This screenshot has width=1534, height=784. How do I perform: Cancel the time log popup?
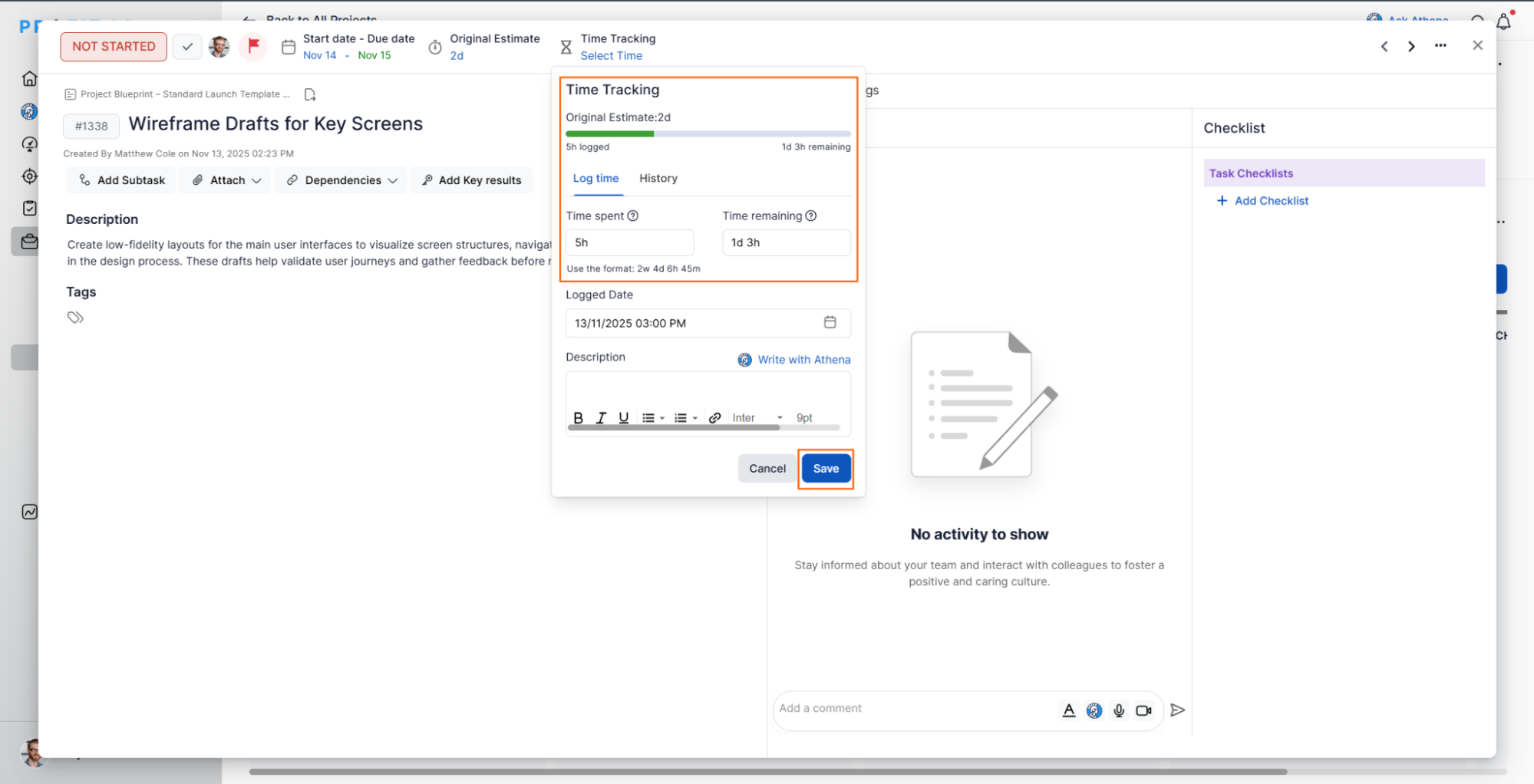point(767,469)
